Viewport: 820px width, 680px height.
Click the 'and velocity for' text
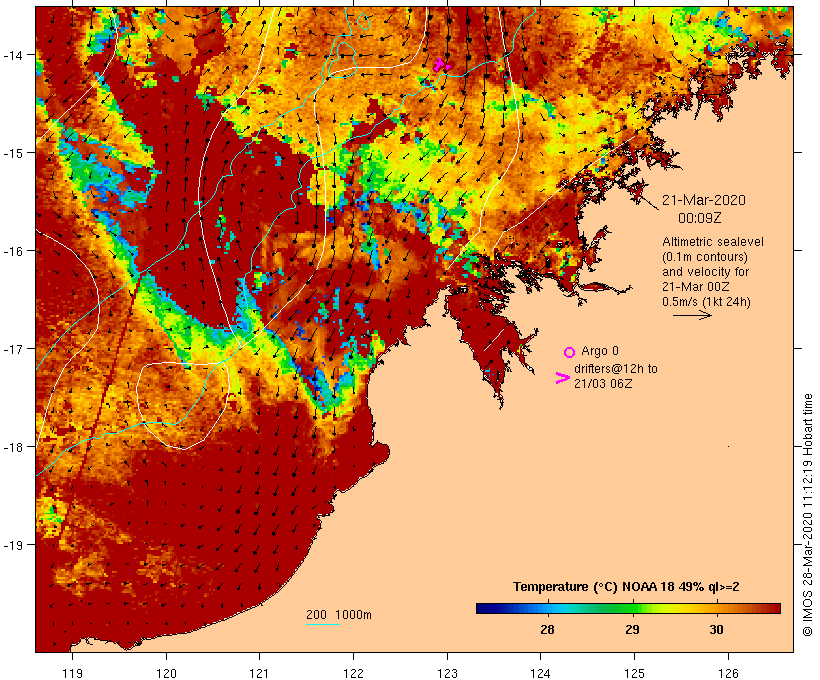(x=705, y=272)
